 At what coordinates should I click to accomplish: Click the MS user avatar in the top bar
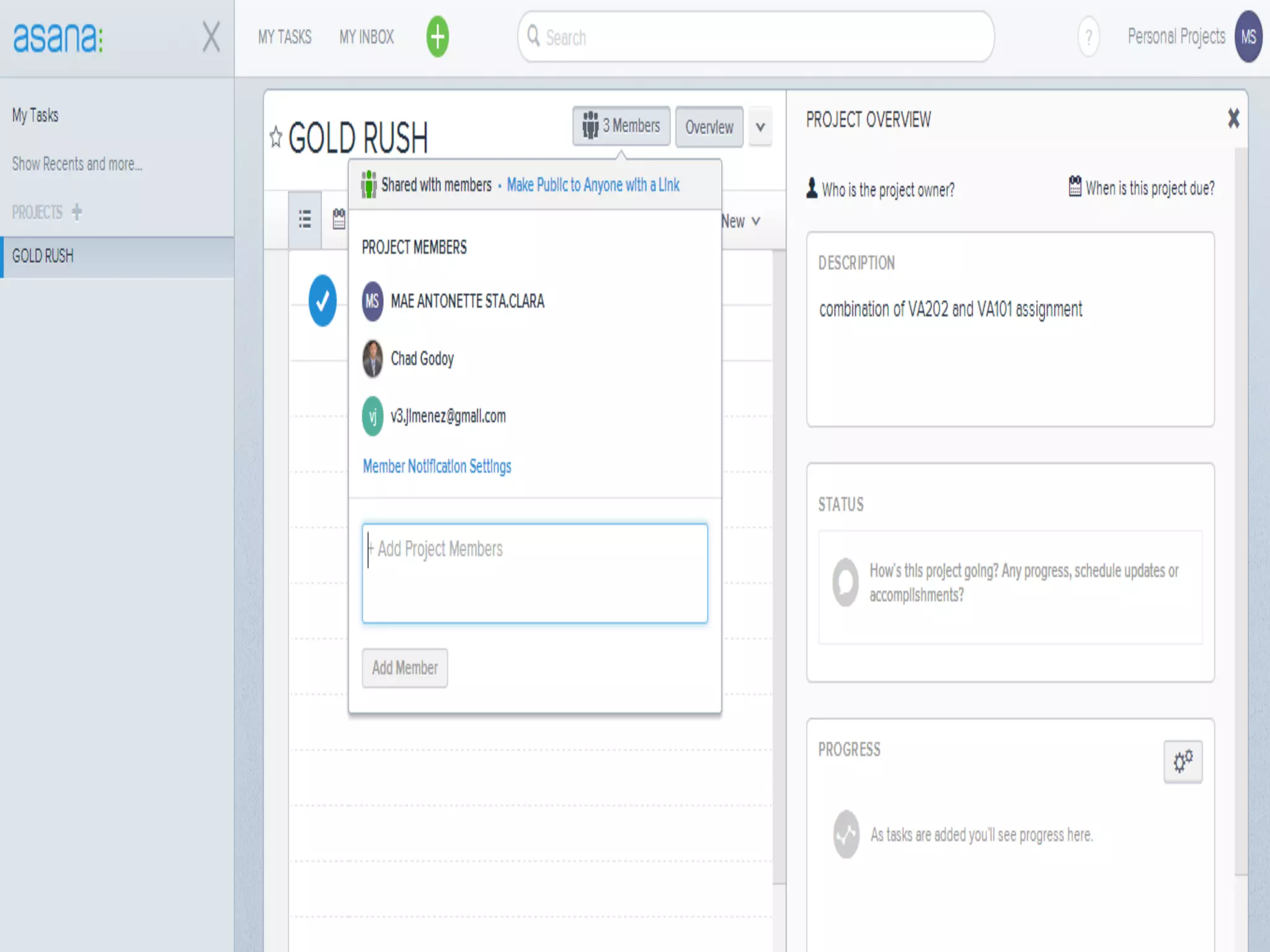coord(1248,37)
